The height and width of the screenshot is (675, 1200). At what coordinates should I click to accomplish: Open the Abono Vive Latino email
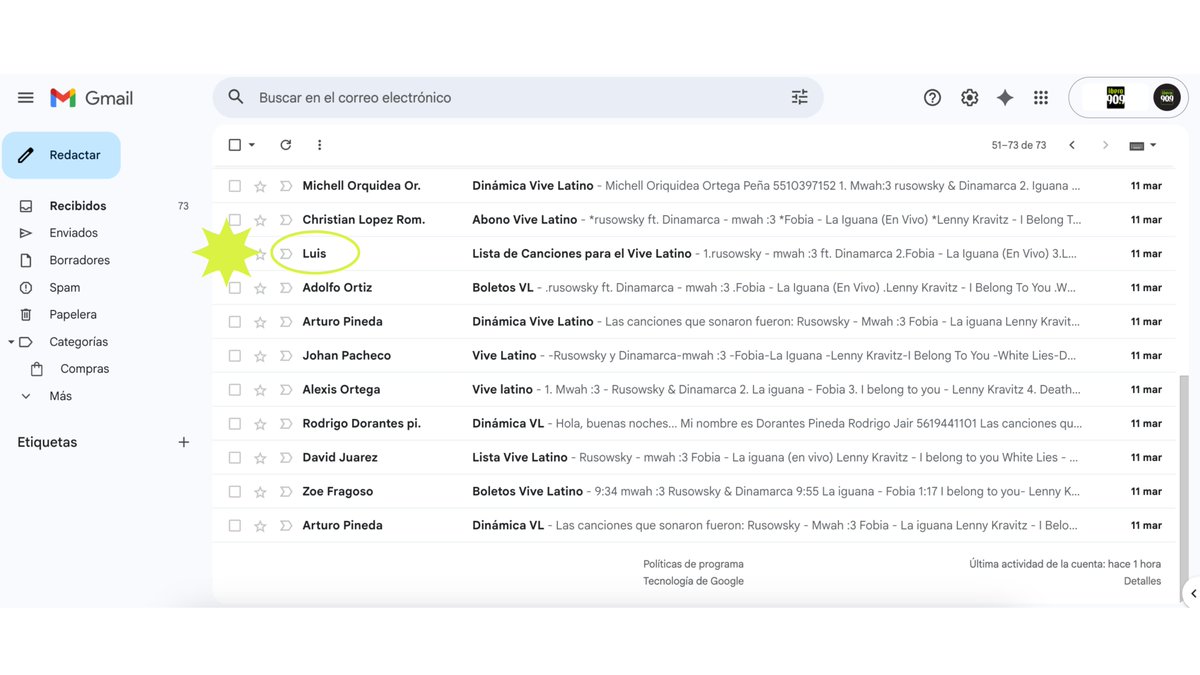[694, 220]
